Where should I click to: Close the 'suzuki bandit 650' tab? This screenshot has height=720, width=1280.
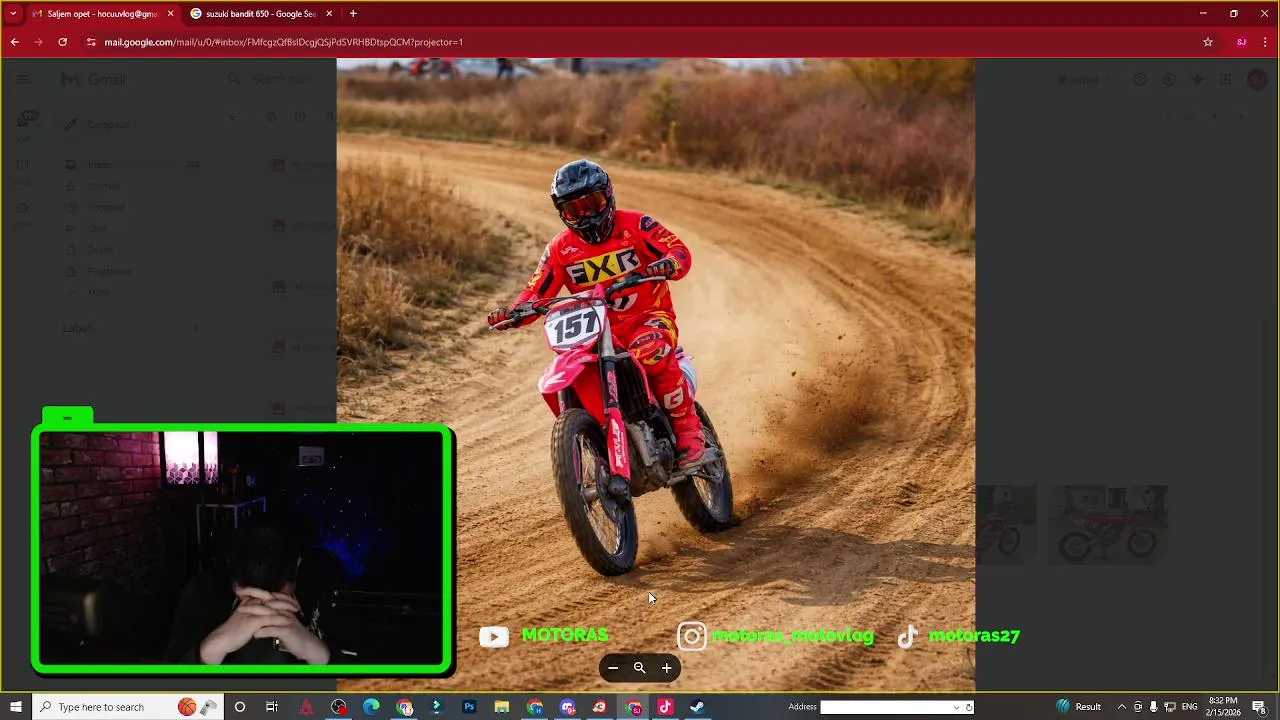[x=329, y=14]
